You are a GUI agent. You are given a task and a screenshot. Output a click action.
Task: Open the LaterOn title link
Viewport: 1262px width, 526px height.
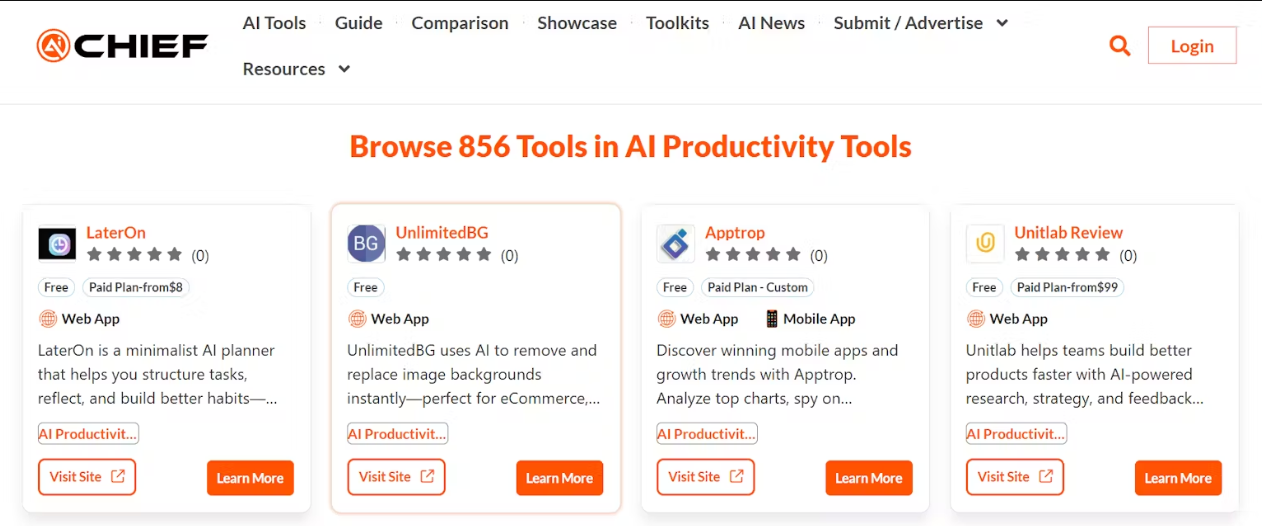pyautogui.click(x=116, y=232)
